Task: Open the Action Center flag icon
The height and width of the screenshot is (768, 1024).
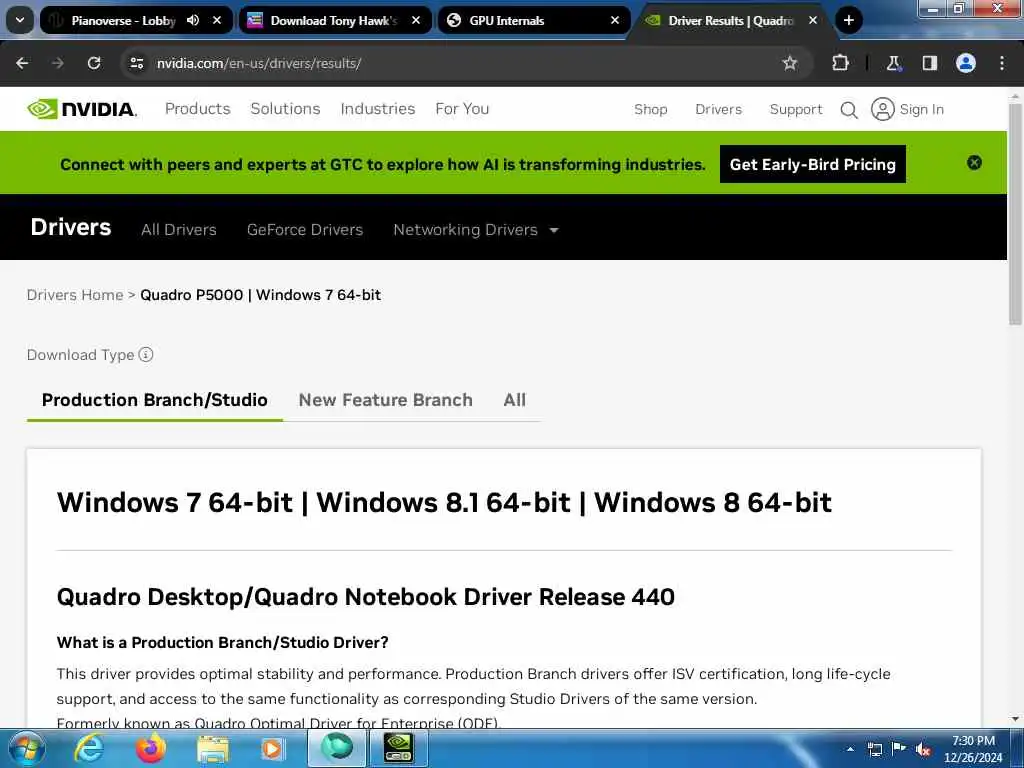Action: (x=899, y=749)
